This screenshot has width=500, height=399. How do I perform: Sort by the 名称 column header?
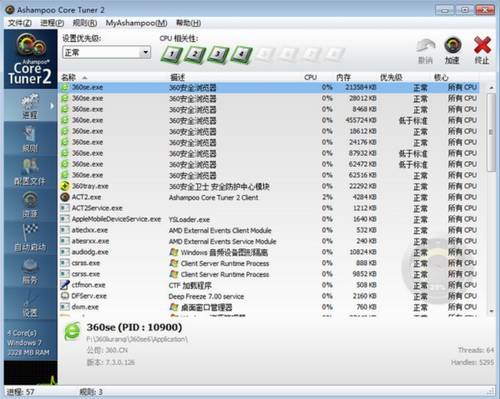(113, 77)
